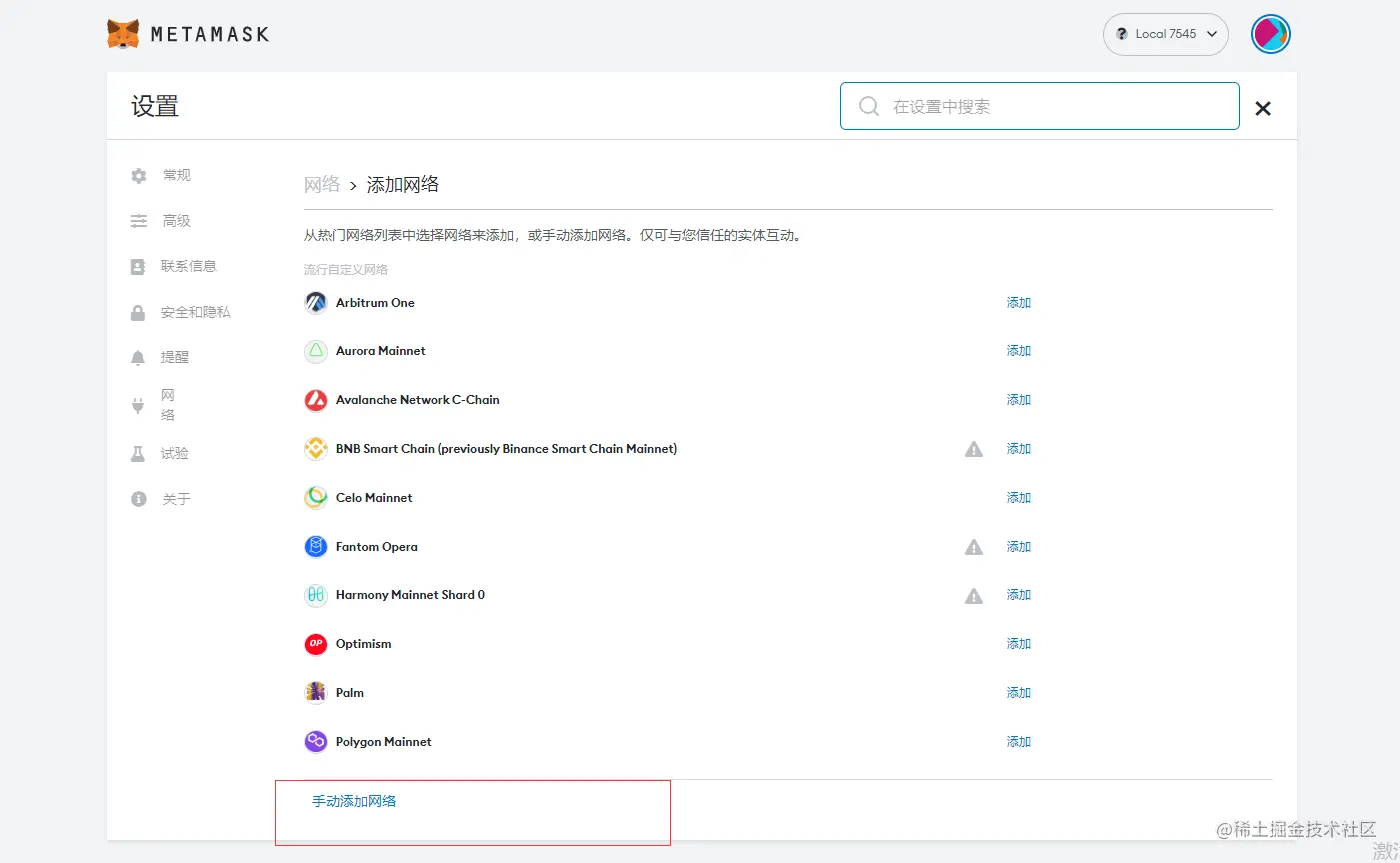
Task: Click the Optimism OP logo
Action: [316, 644]
